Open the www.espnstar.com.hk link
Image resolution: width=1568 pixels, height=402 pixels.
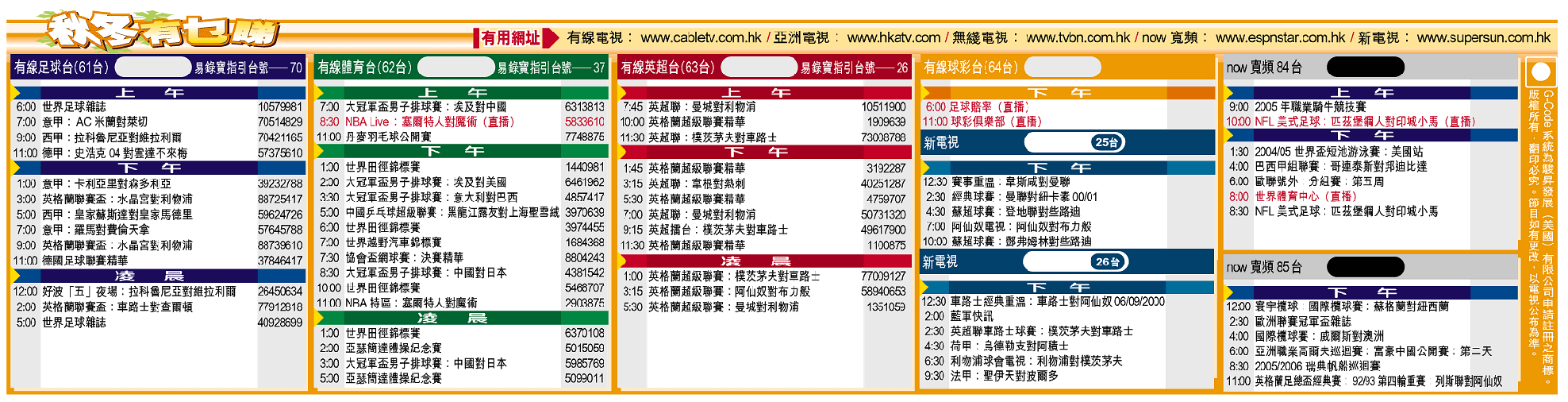pos(1280,37)
